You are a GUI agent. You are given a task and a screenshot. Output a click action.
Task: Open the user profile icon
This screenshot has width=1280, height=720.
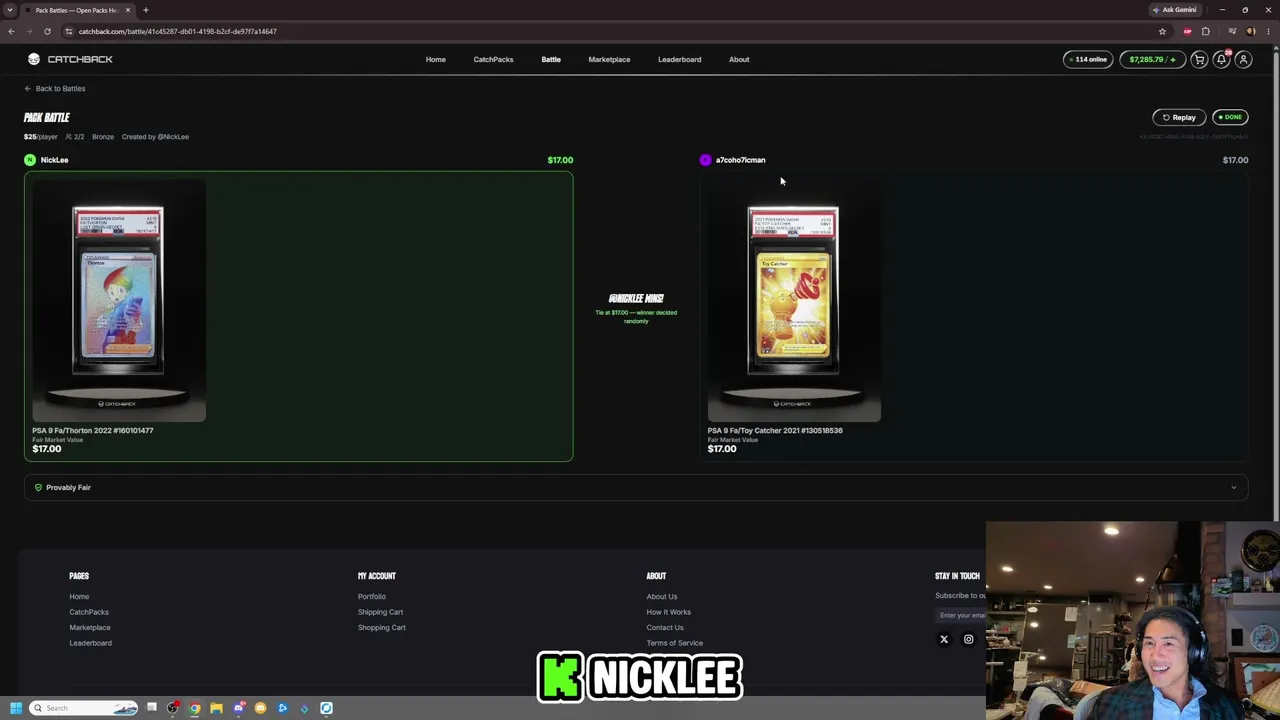click(1243, 59)
